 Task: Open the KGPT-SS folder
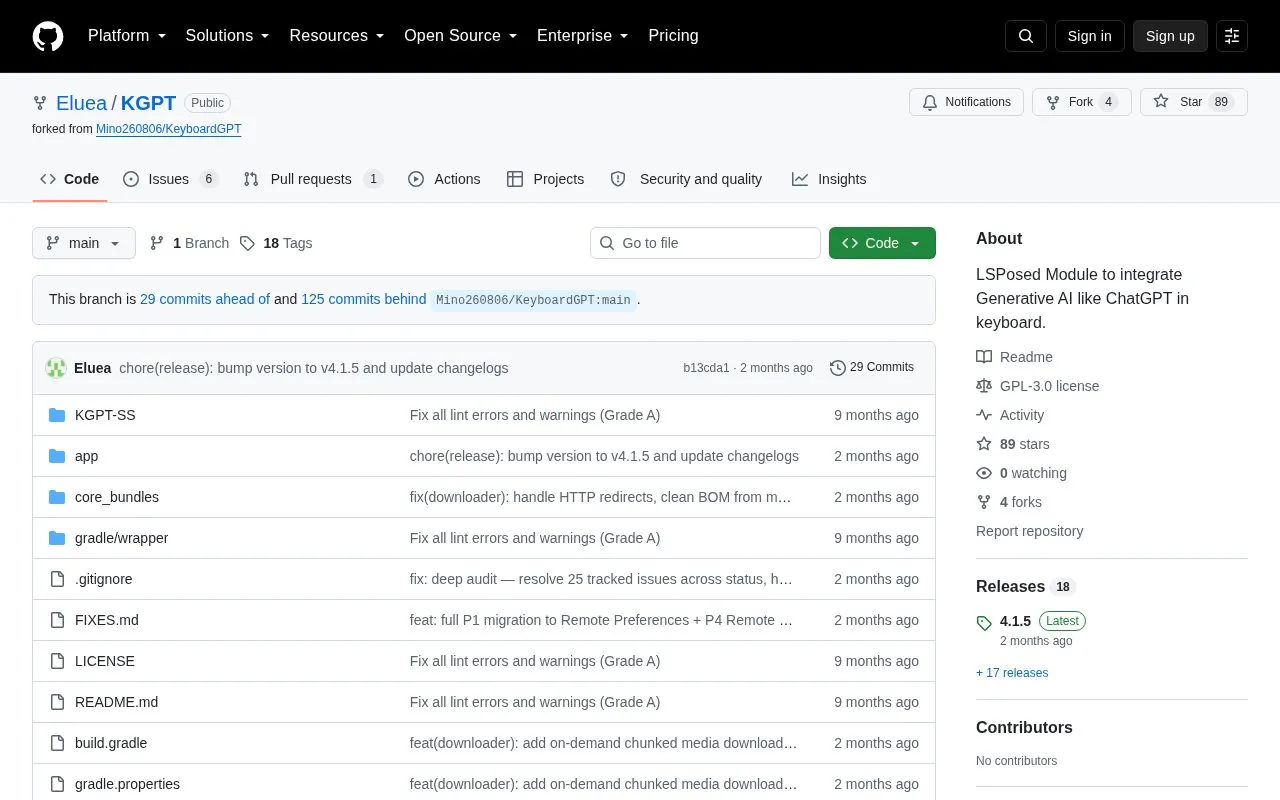pos(105,415)
